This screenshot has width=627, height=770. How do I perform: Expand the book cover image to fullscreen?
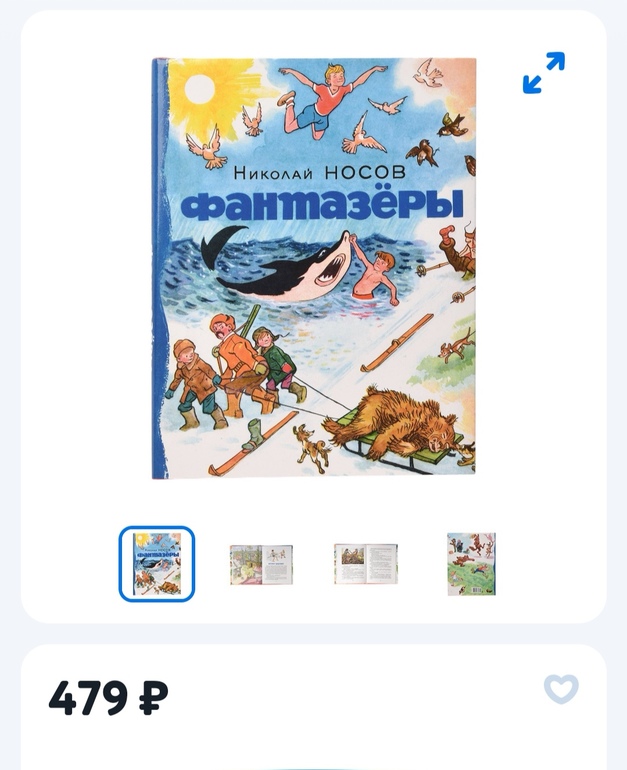[544, 73]
